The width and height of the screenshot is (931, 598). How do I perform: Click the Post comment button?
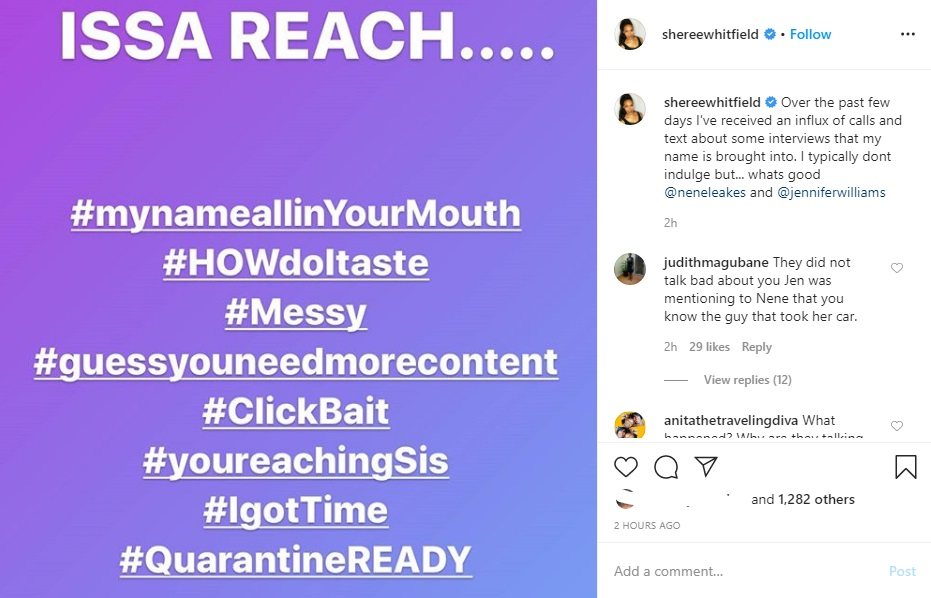coord(902,571)
